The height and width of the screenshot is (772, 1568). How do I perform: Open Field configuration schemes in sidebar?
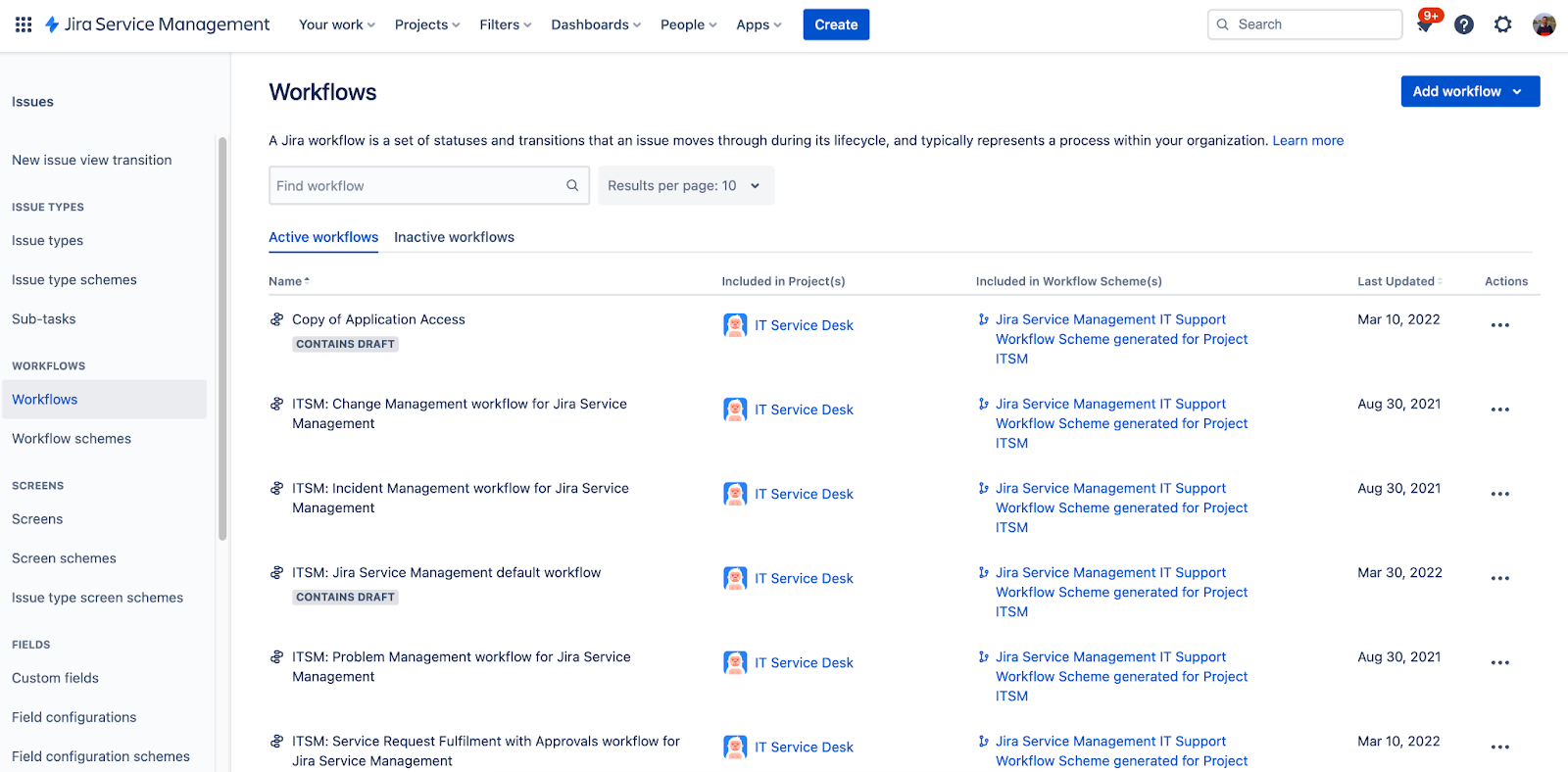coord(101,756)
